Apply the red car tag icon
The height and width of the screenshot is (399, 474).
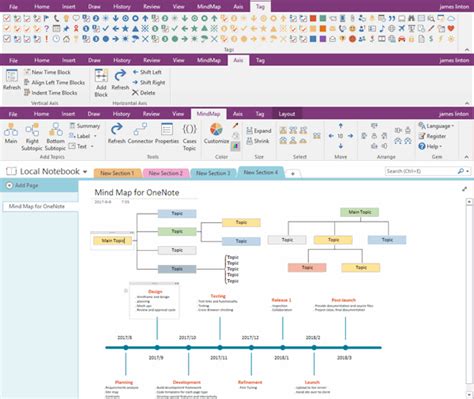[x=402, y=39]
